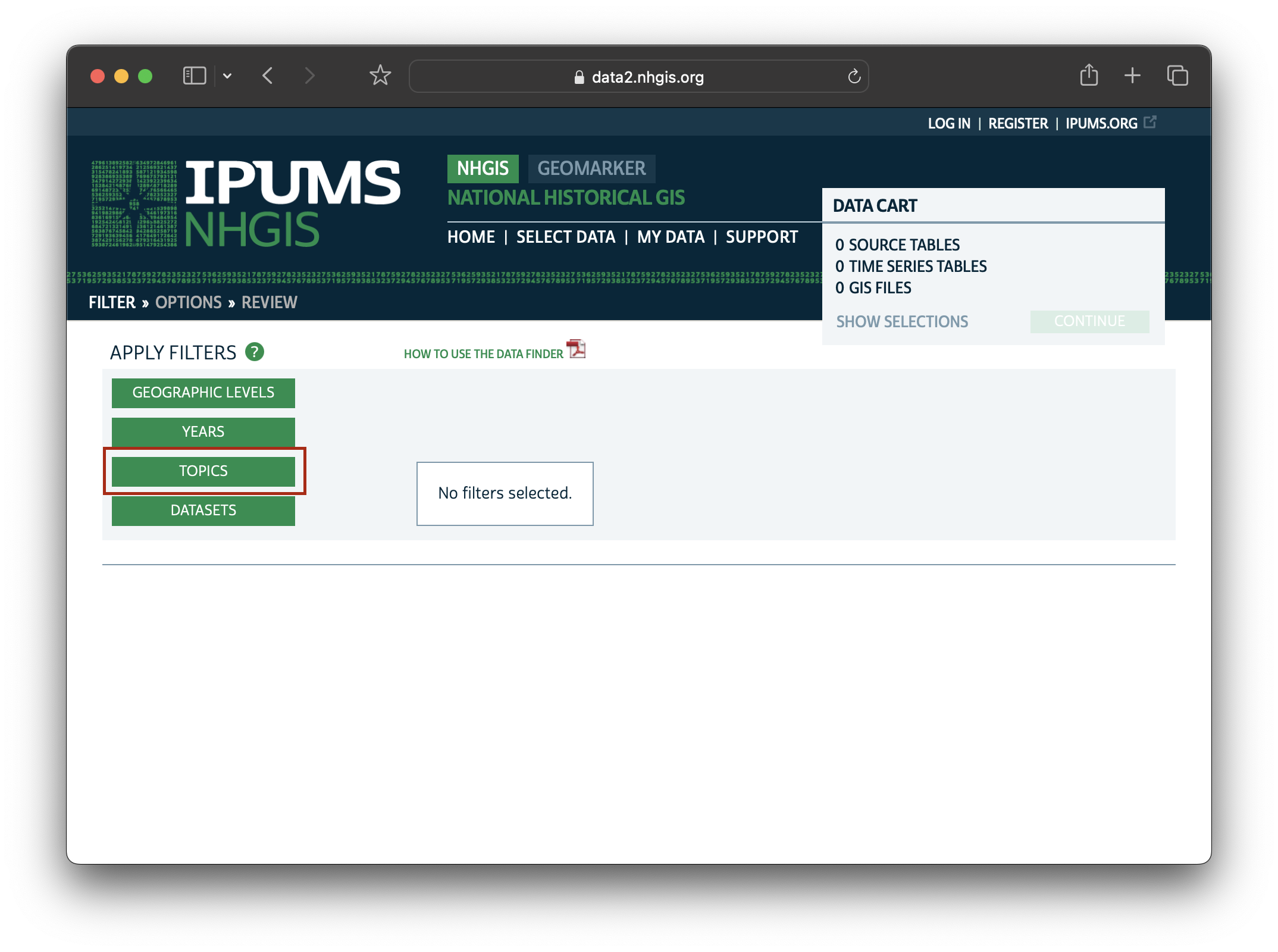Click the DATA CART heading
The width and height of the screenshot is (1278, 952).
click(875, 206)
